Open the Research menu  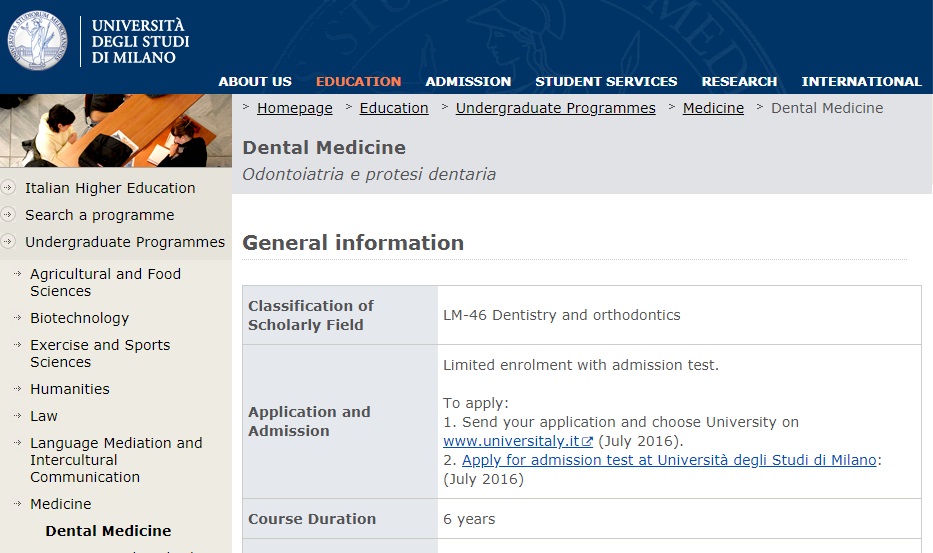tap(740, 82)
